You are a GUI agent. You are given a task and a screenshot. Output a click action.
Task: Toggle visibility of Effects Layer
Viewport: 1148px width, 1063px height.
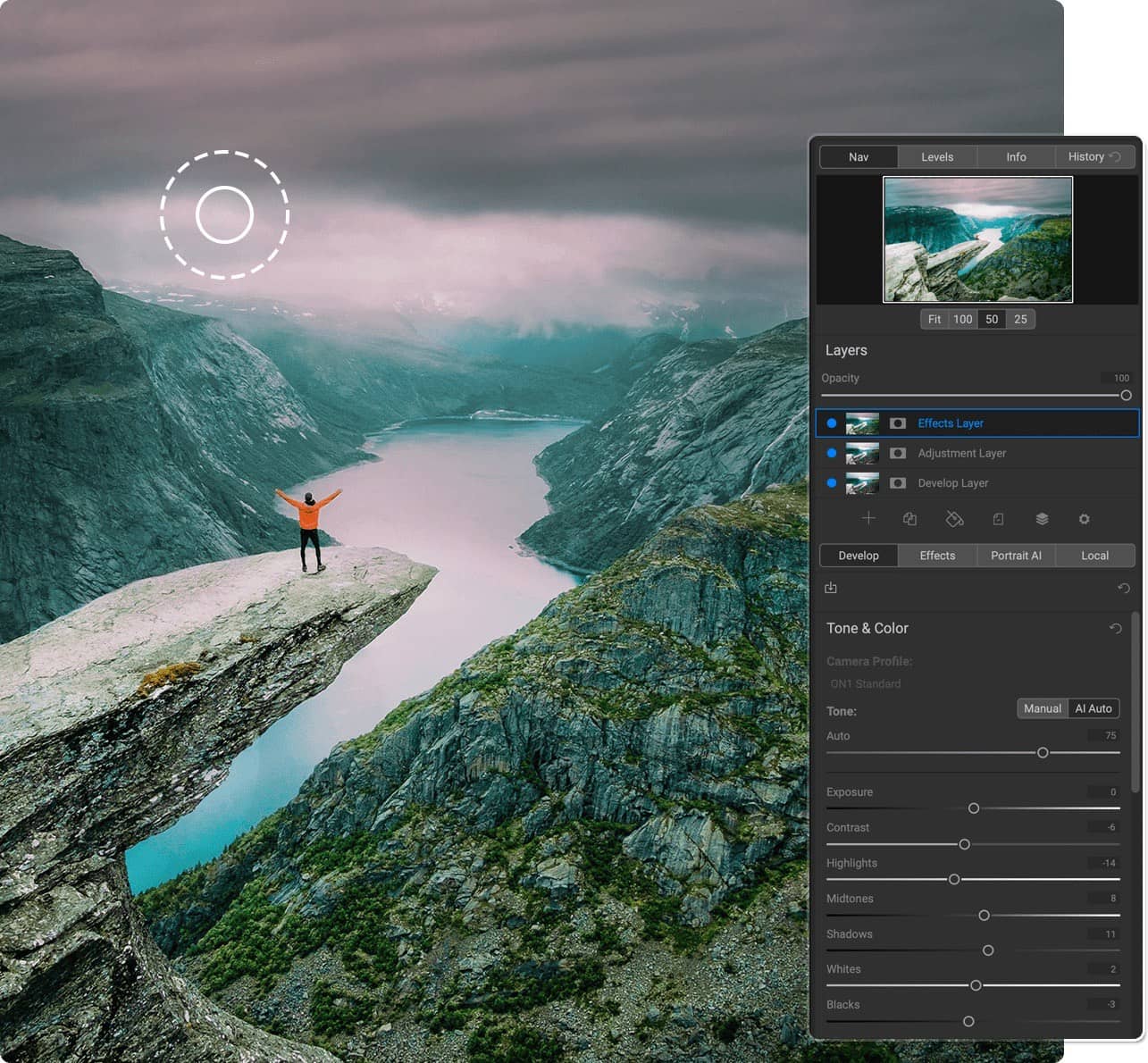832,423
